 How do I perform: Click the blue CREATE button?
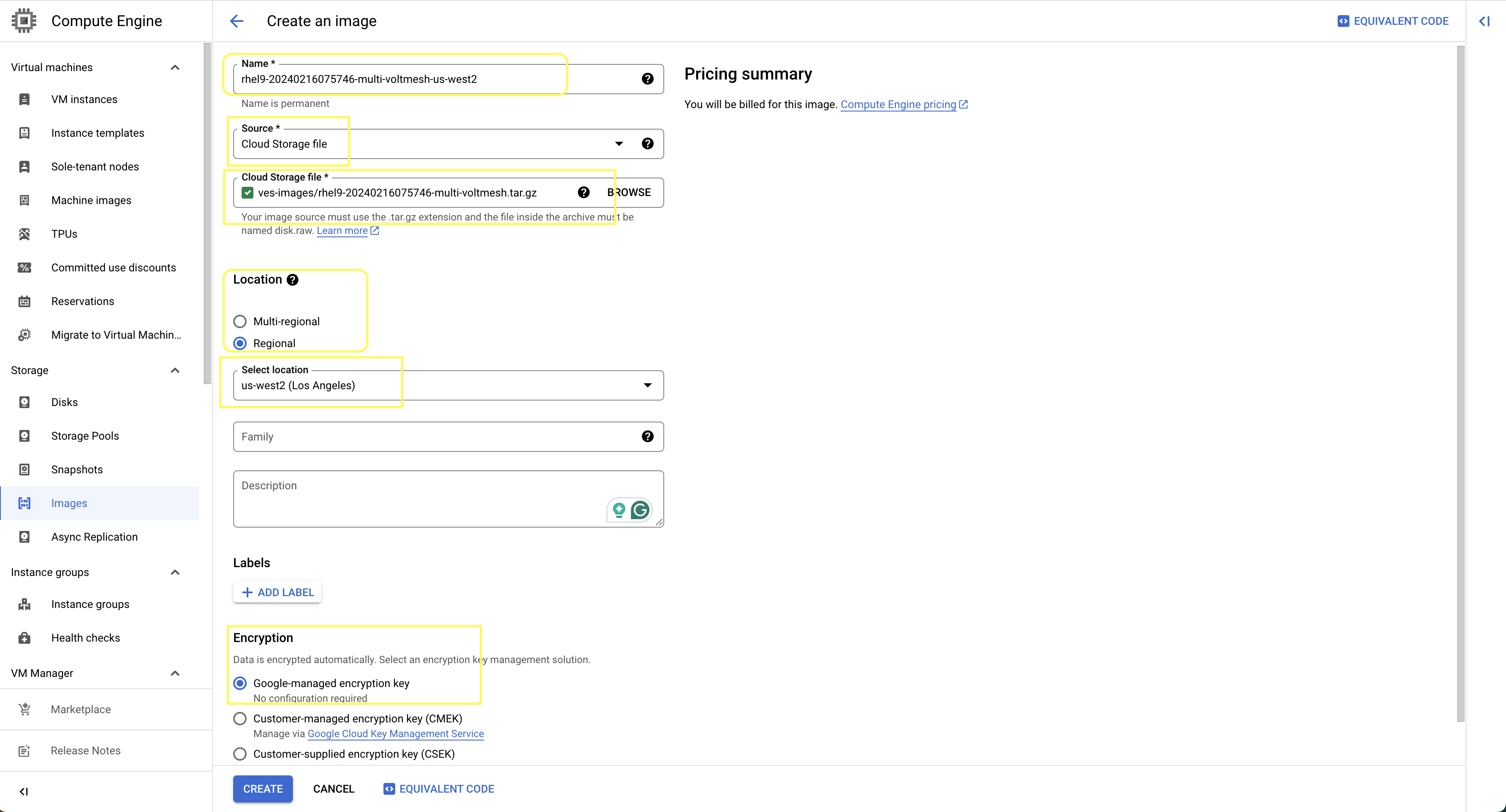click(x=263, y=788)
